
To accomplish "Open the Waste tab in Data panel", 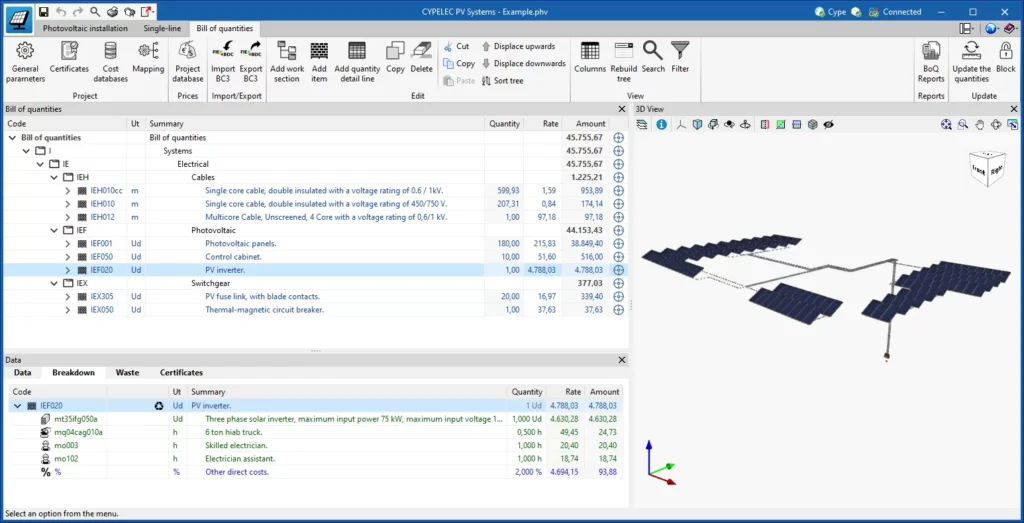I will pos(127,373).
